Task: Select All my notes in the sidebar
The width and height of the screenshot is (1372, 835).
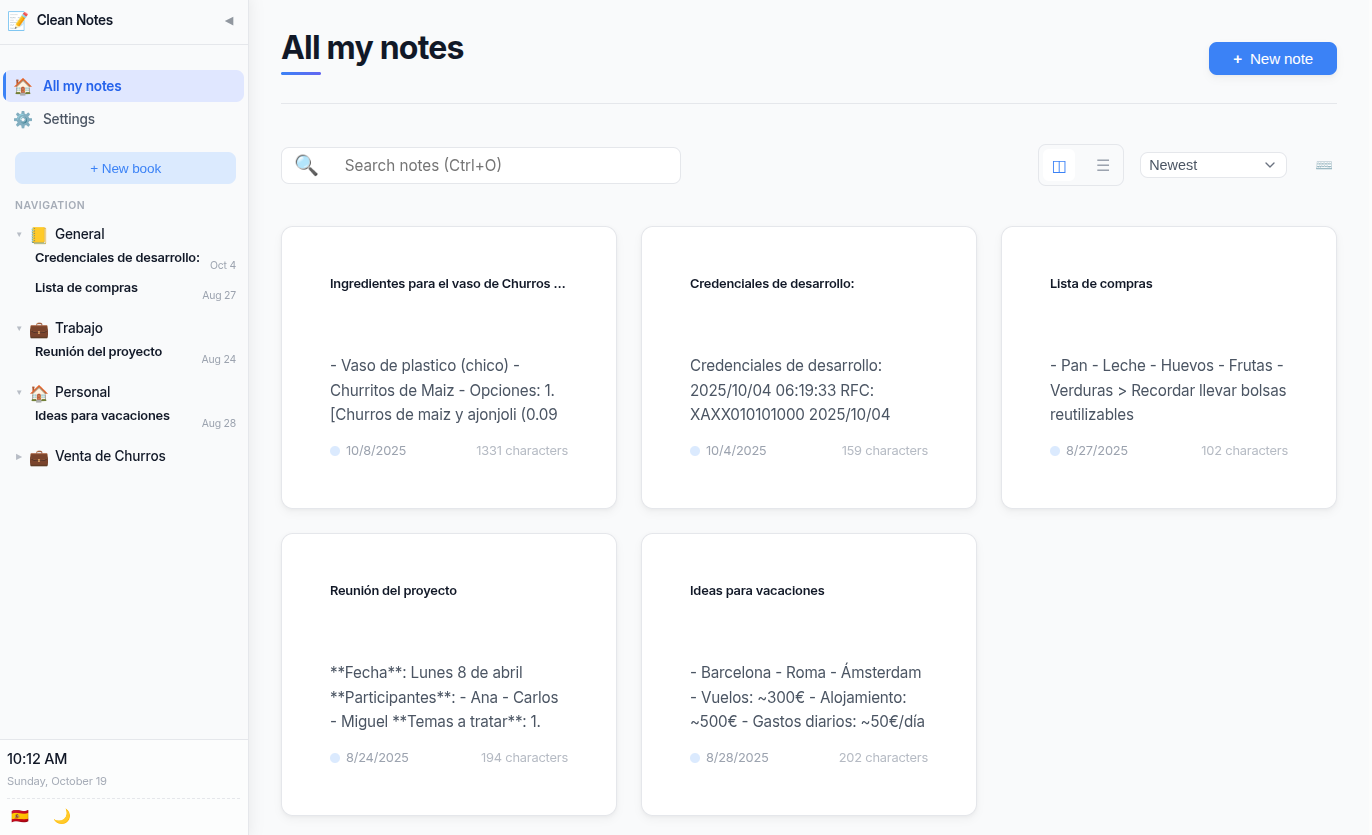Action: pyautogui.click(x=84, y=85)
